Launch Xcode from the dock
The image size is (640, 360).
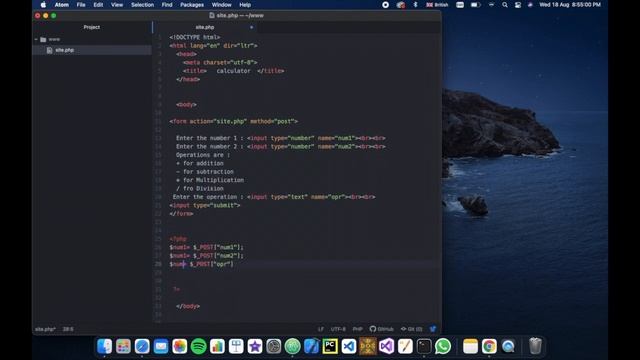pyautogui.click(x=311, y=346)
